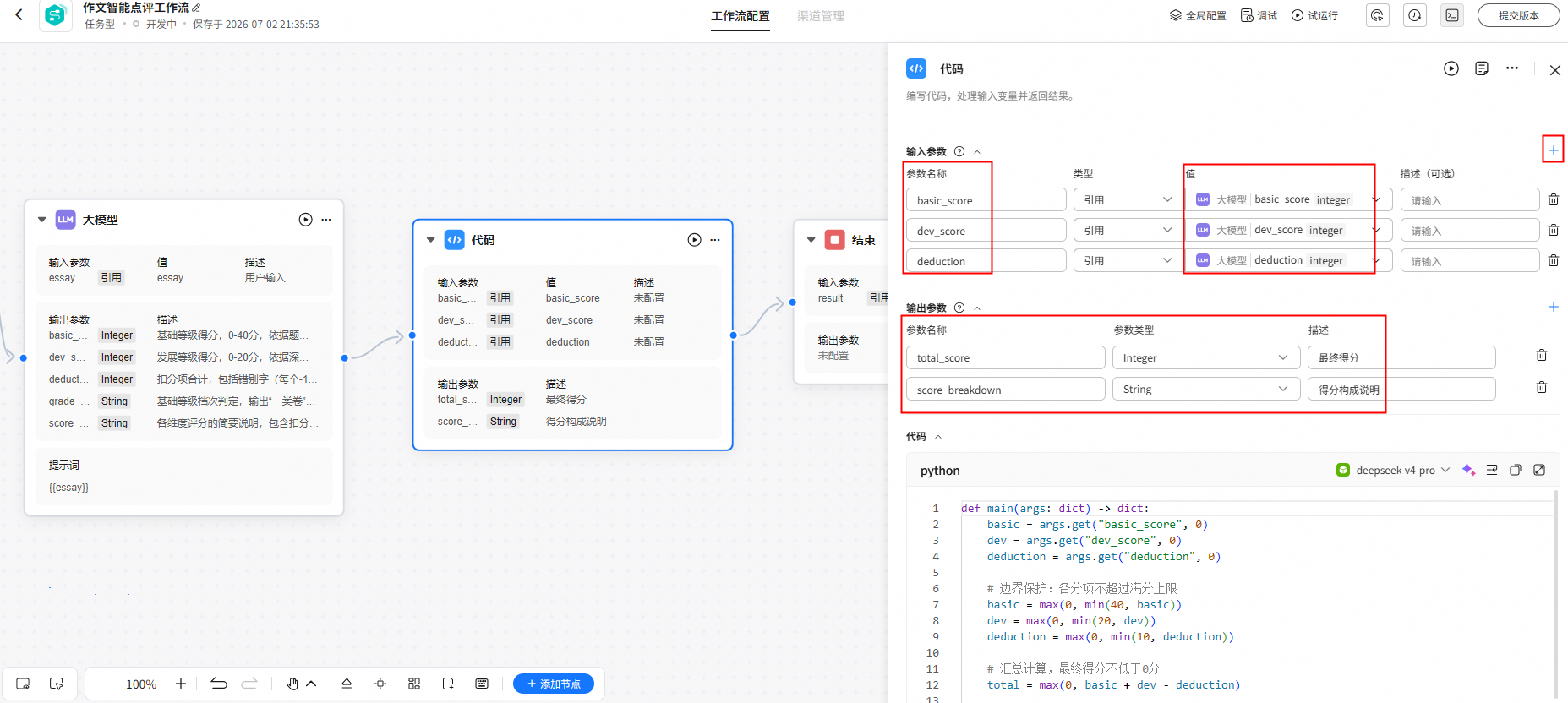
Task: Delete the basic_score input parameter row
Action: [1553, 199]
